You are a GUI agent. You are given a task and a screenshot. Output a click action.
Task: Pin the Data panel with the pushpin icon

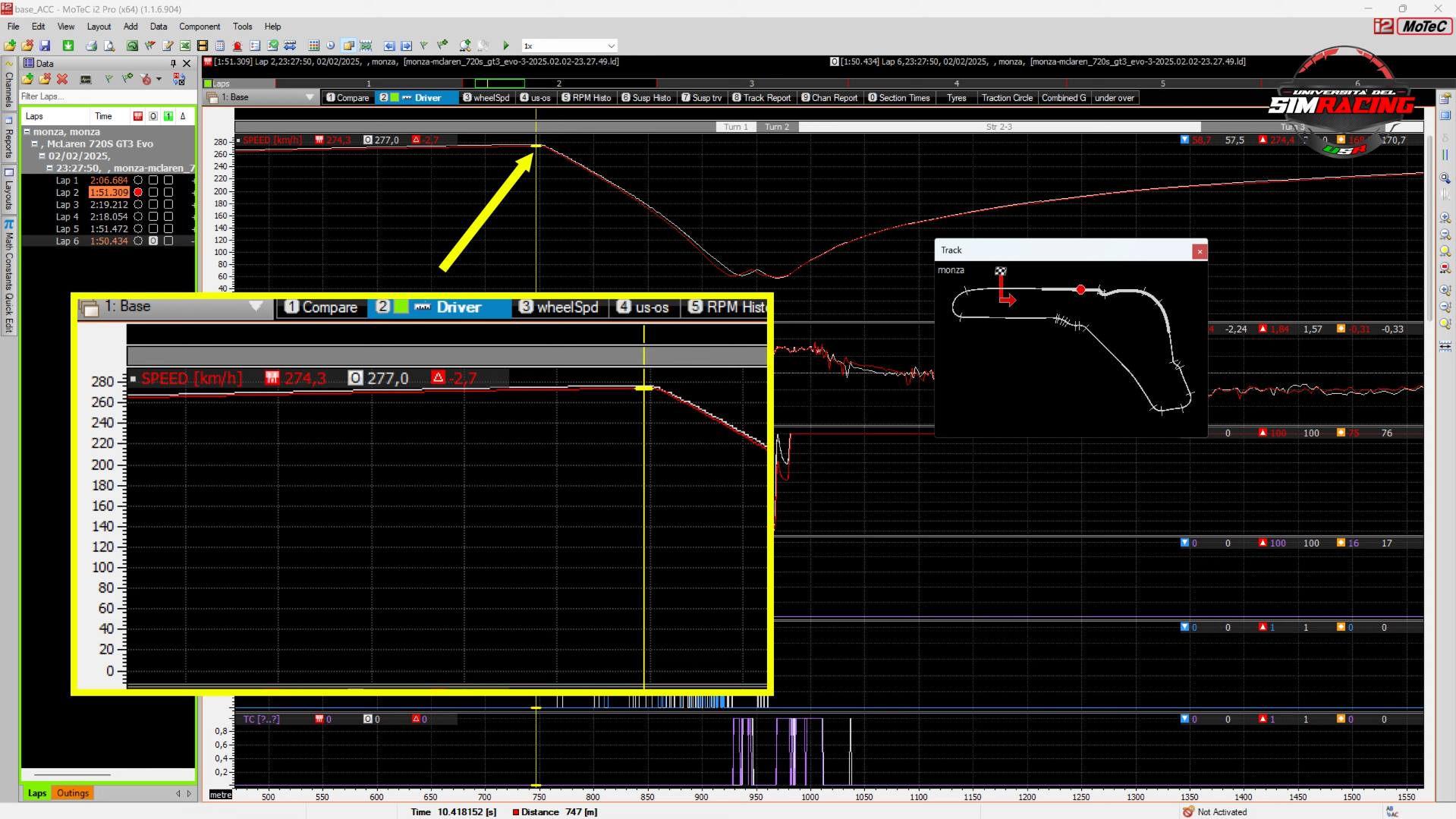point(173,63)
